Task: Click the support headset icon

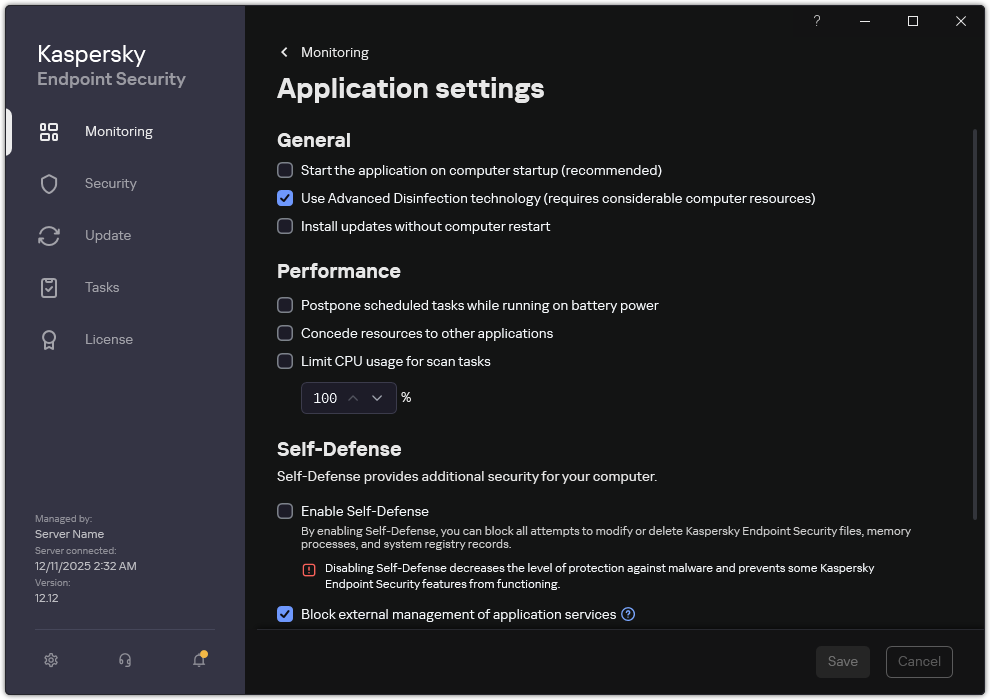Action: point(124,660)
